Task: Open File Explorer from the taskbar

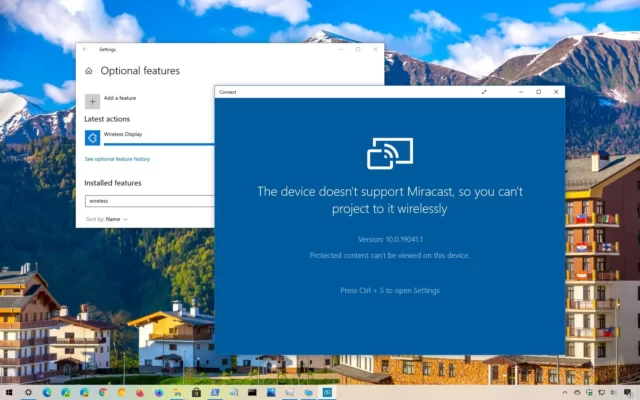Action: point(178,393)
